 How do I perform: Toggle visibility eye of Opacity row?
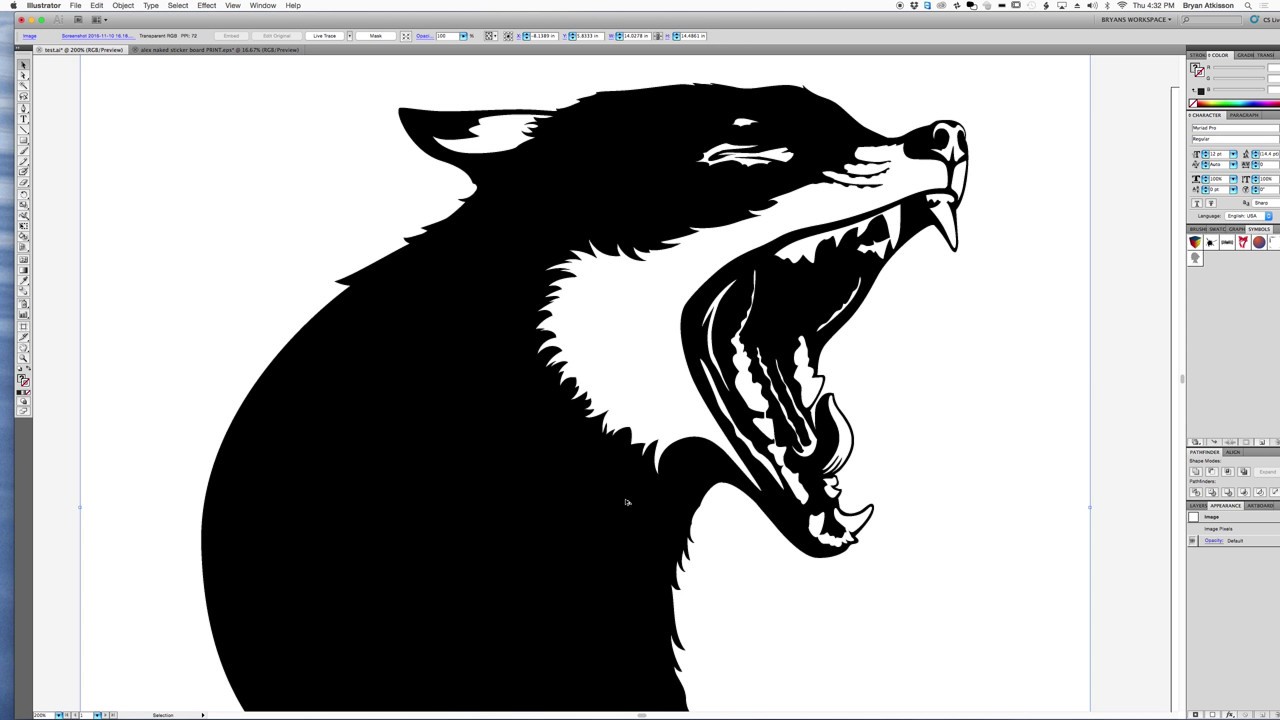coord(1192,541)
